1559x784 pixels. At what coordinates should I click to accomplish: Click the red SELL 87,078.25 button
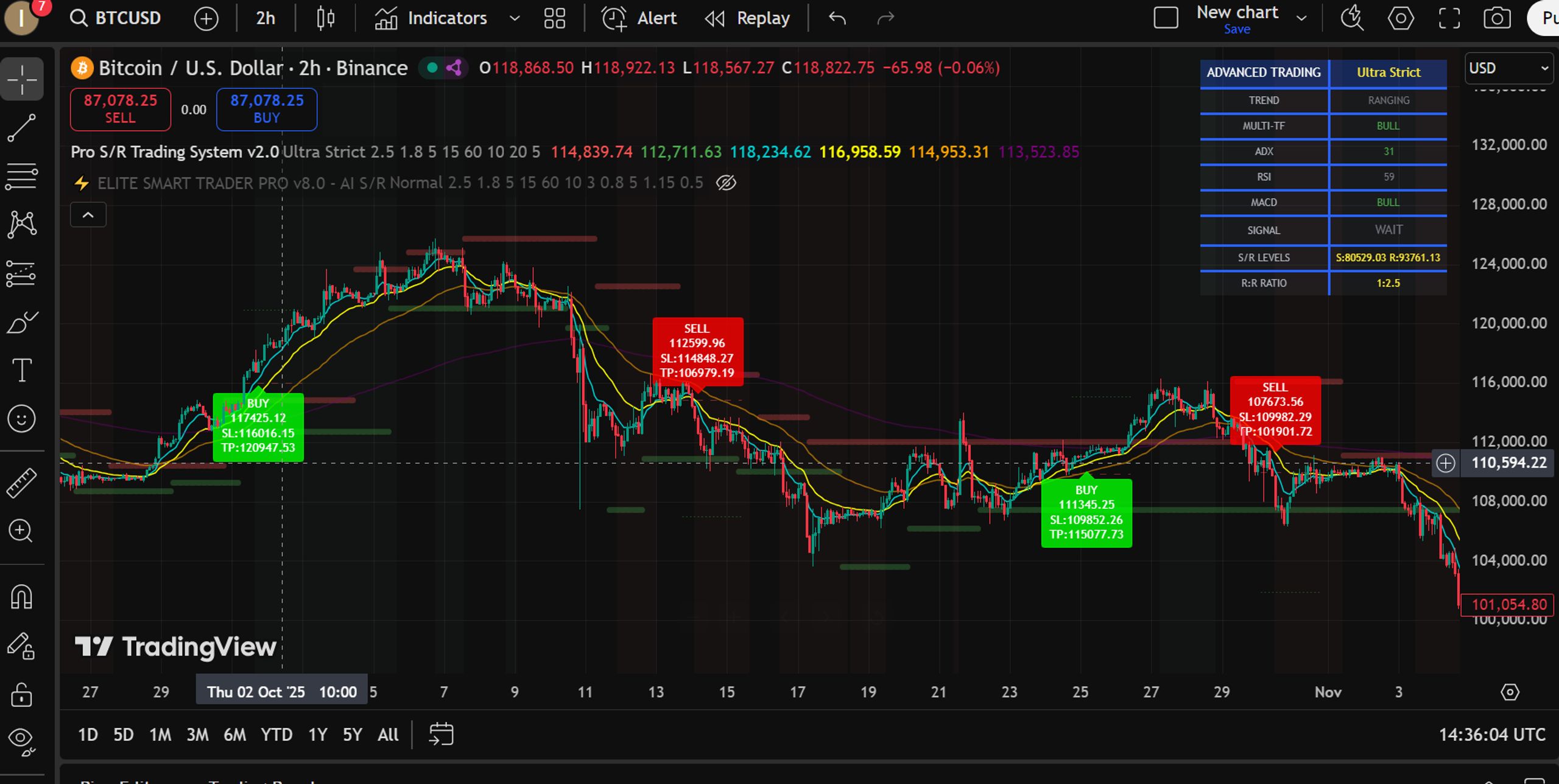[121, 109]
